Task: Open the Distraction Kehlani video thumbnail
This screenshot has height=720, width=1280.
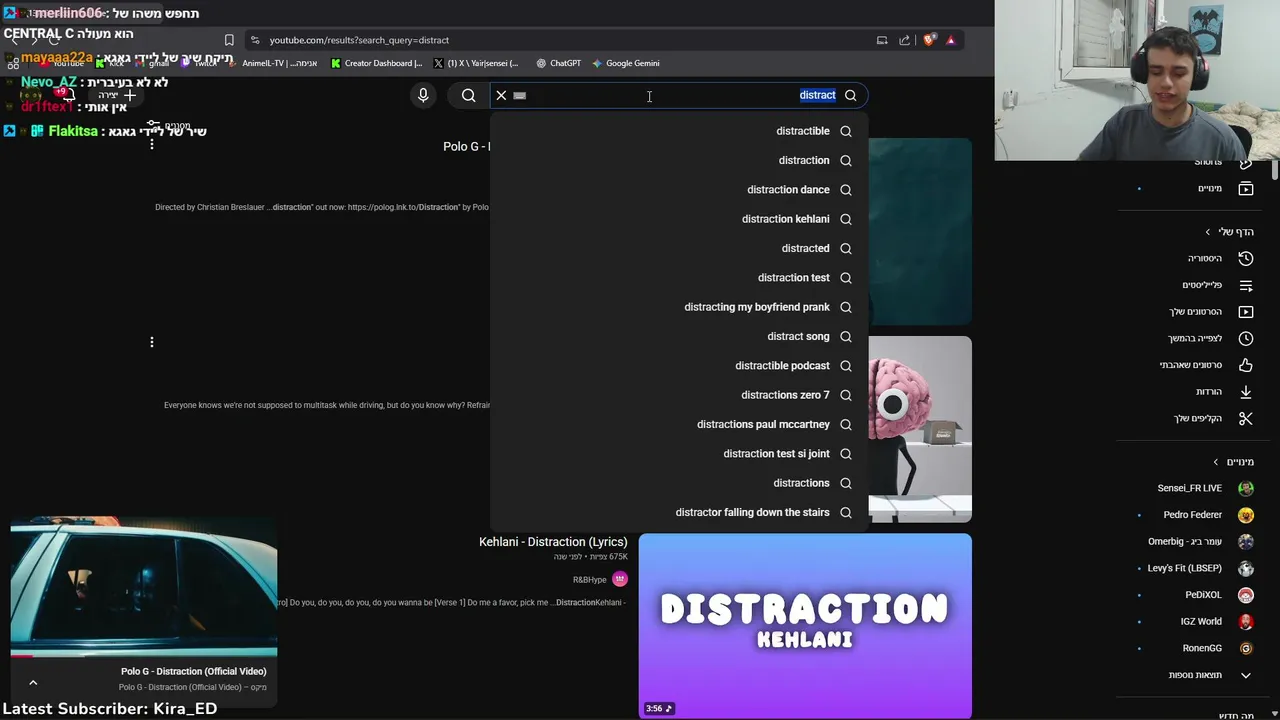Action: click(x=805, y=626)
